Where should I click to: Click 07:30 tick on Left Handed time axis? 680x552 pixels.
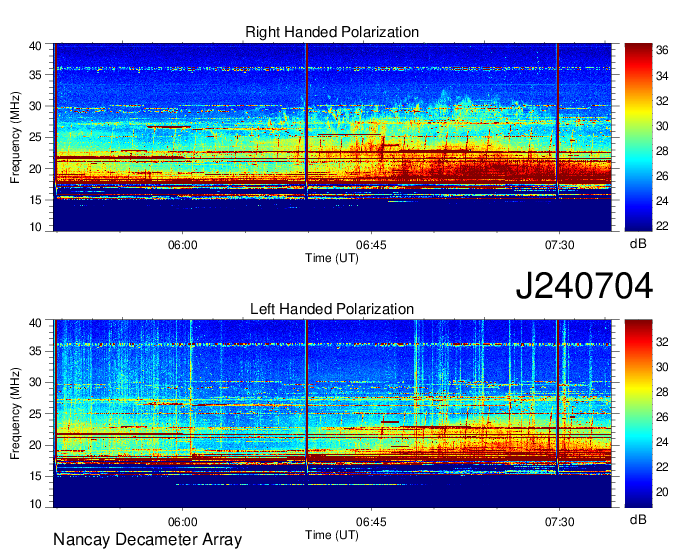559,521
